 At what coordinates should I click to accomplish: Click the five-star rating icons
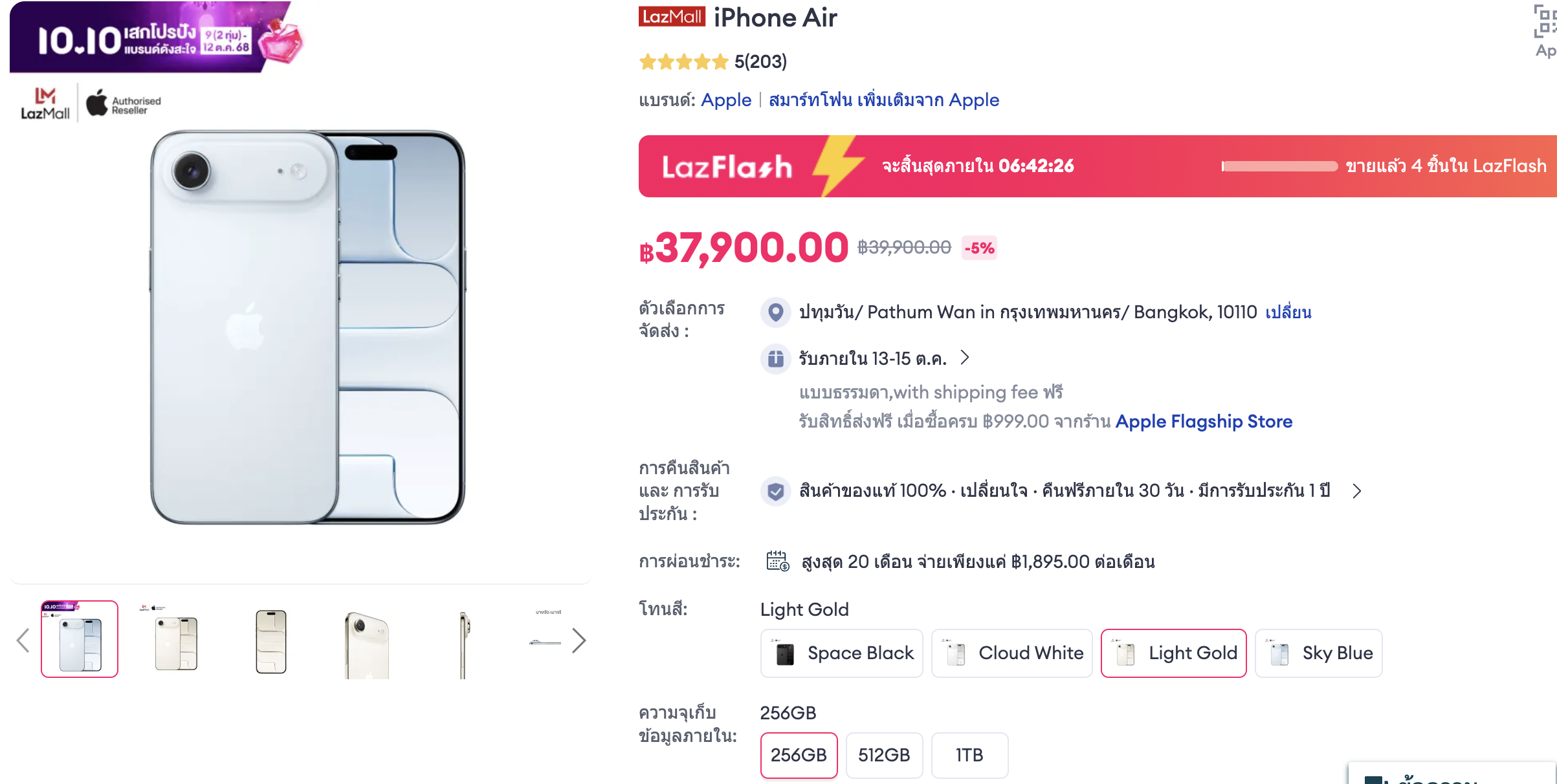click(683, 62)
